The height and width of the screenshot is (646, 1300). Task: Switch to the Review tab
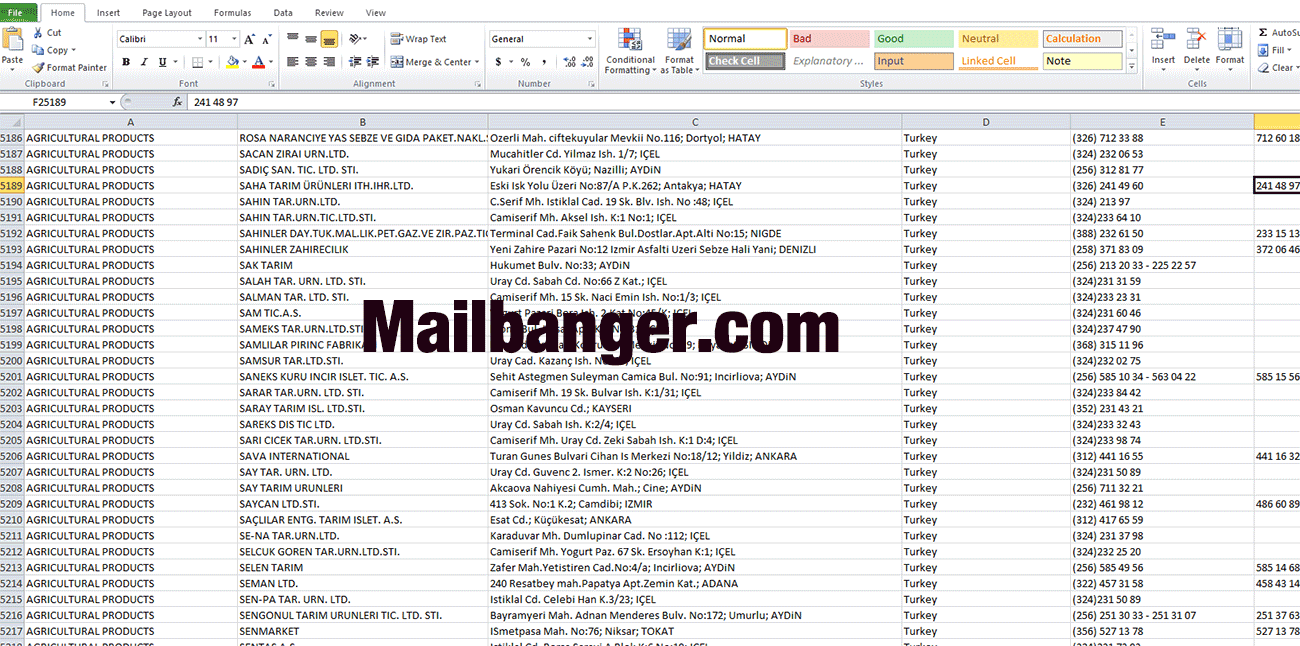pyautogui.click(x=329, y=13)
